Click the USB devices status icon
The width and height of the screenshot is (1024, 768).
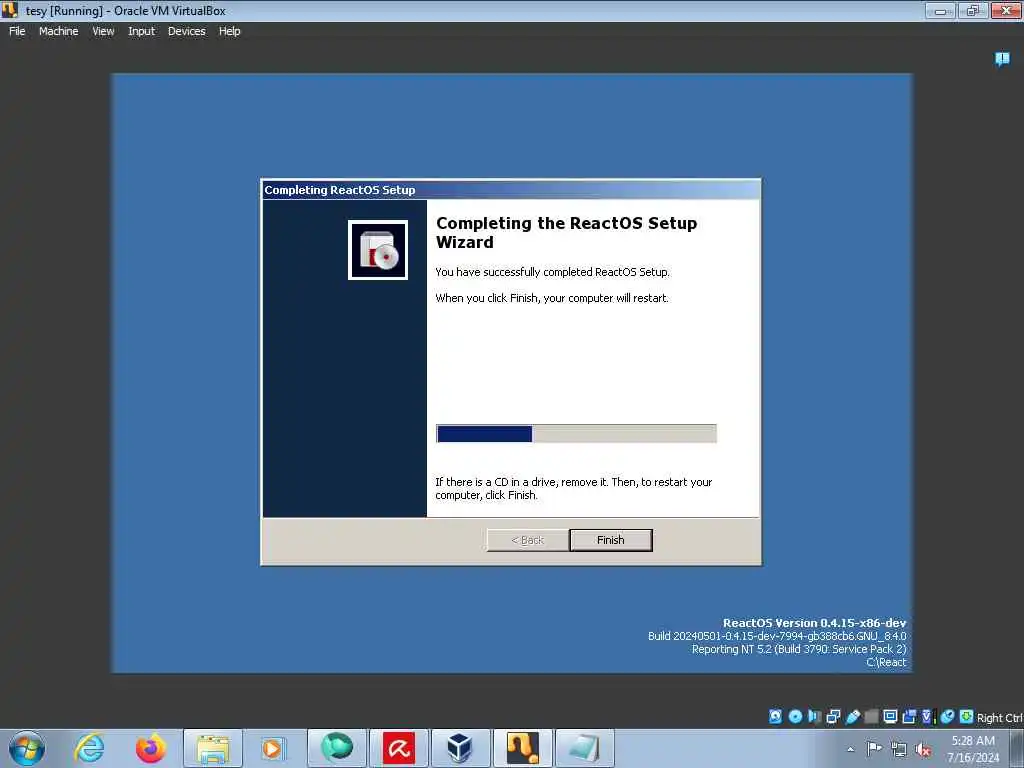[x=852, y=716]
